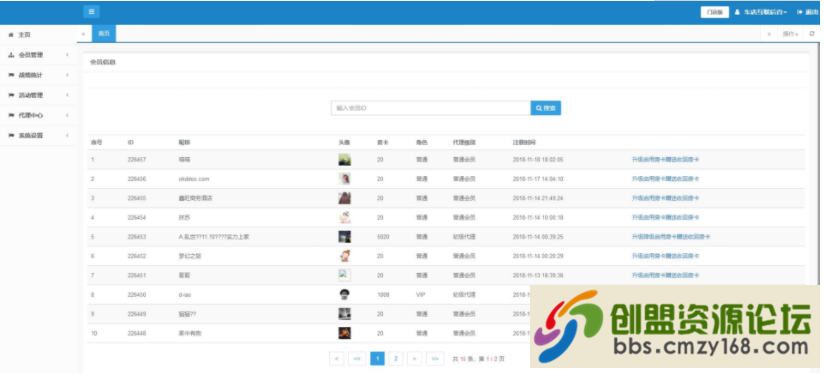This screenshot has width=825, height=373.
Task: Click the 会员信息 panel title
Action: [x=103, y=62]
